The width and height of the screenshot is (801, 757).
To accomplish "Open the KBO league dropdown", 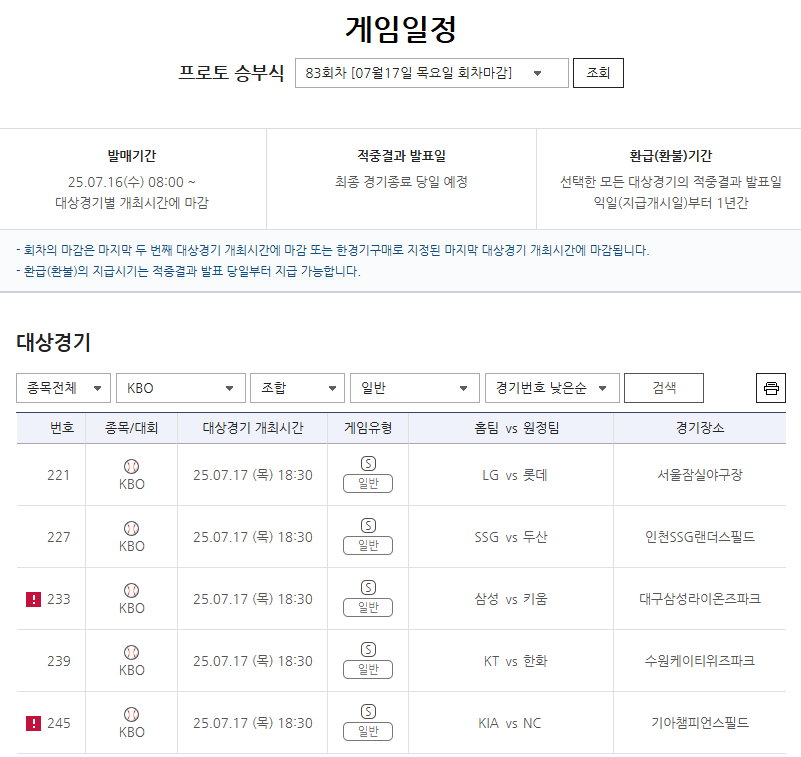I will pyautogui.click(x=180, y=388).
